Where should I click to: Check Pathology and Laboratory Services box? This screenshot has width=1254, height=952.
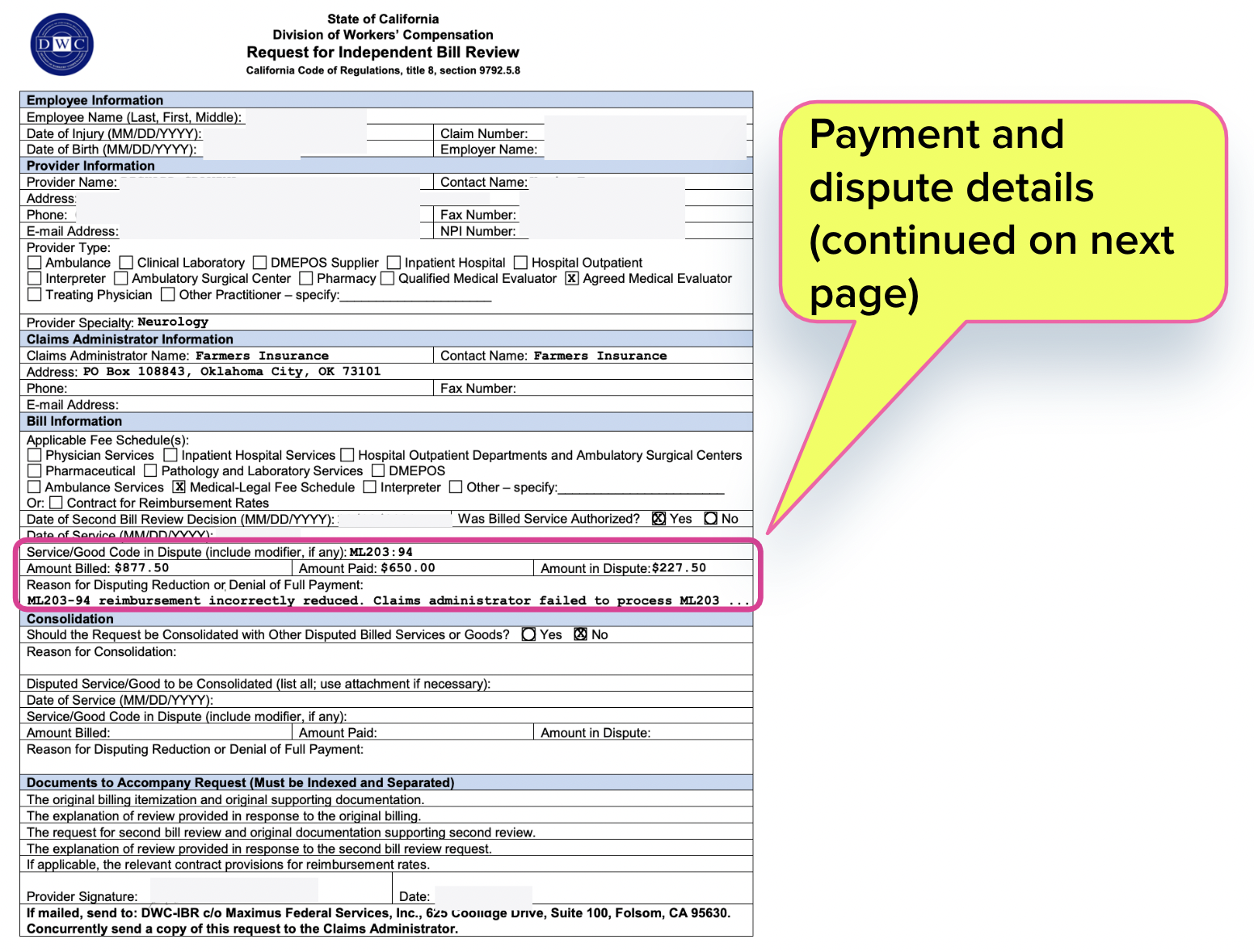pos(150,470)
